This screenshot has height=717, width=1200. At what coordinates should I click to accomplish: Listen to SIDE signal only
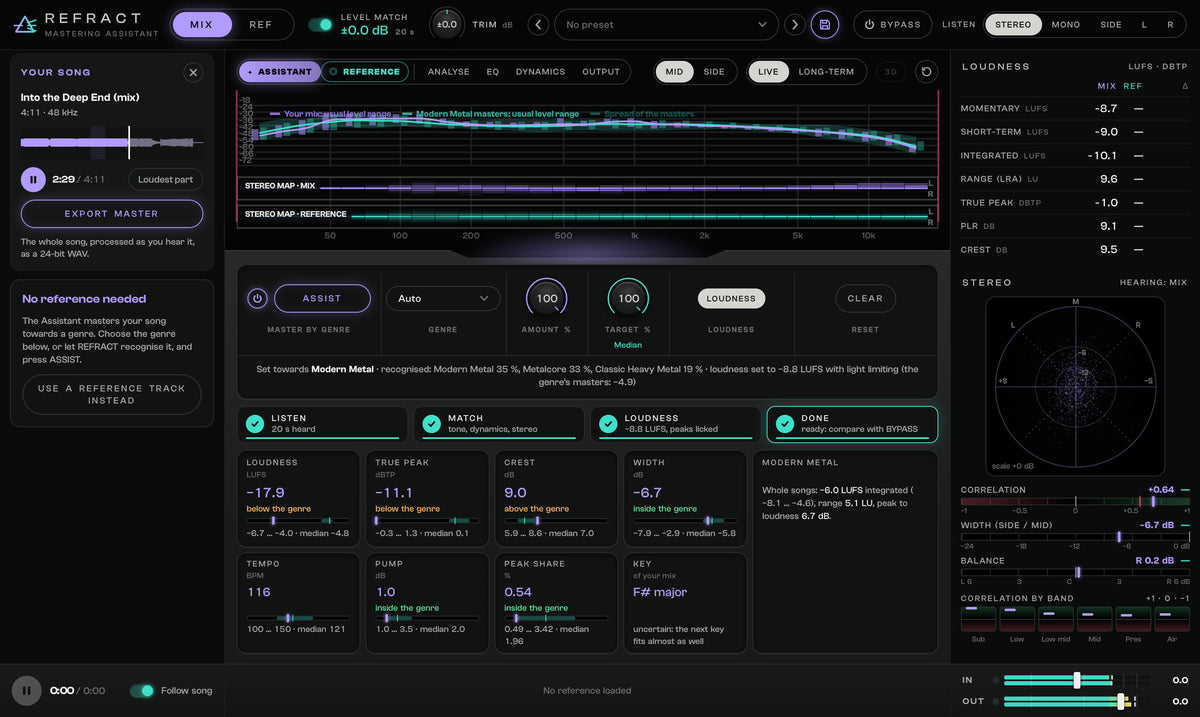coord(1111,24)
